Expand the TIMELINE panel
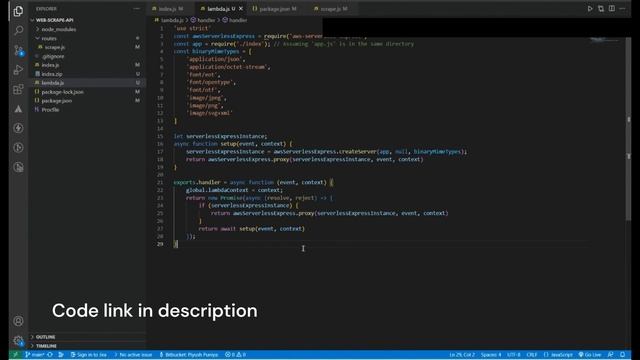The width and height of the screenshot is (640, 360). (46, 346)
